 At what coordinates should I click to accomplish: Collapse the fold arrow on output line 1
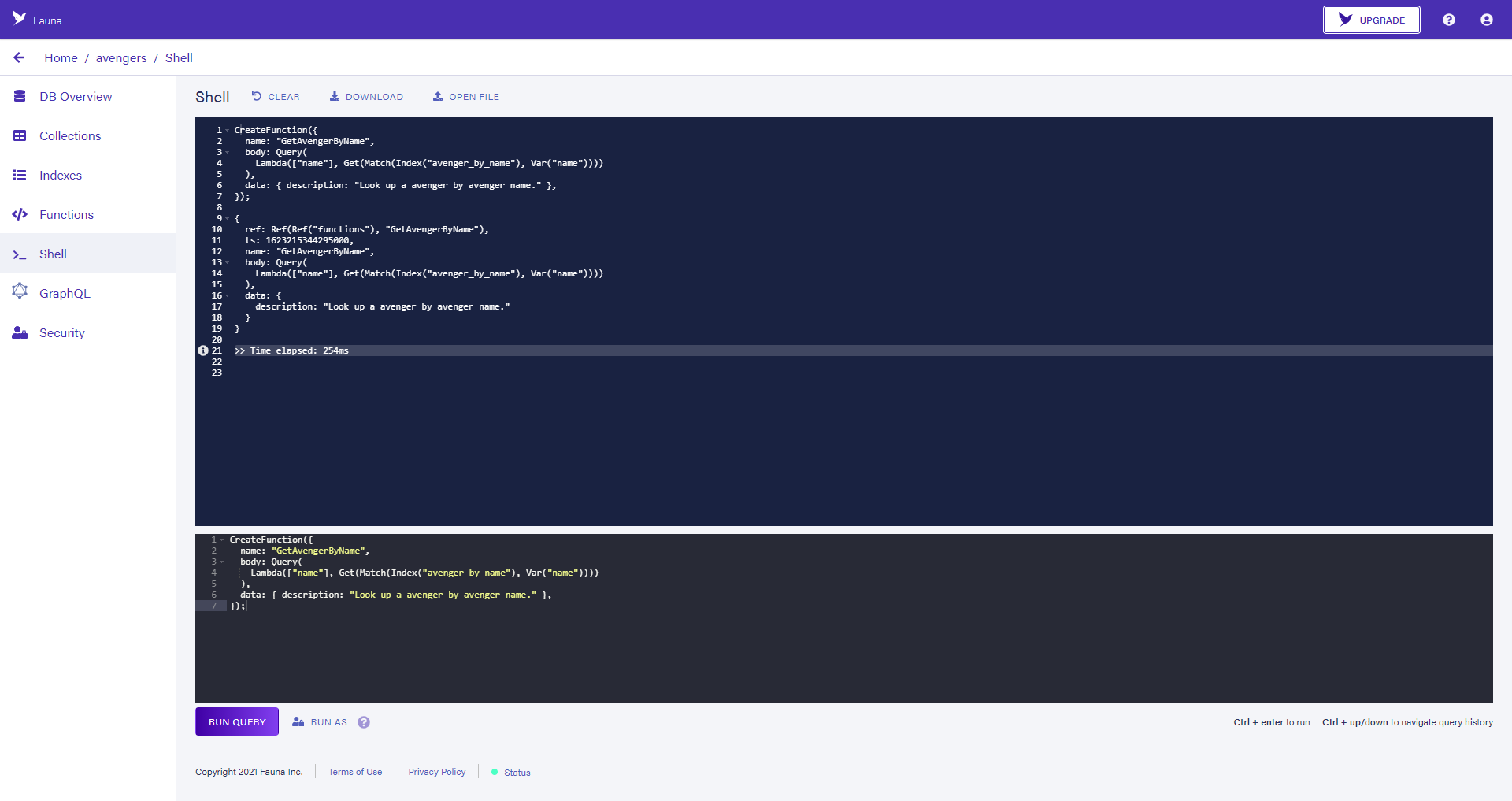(x=228, y=130)
